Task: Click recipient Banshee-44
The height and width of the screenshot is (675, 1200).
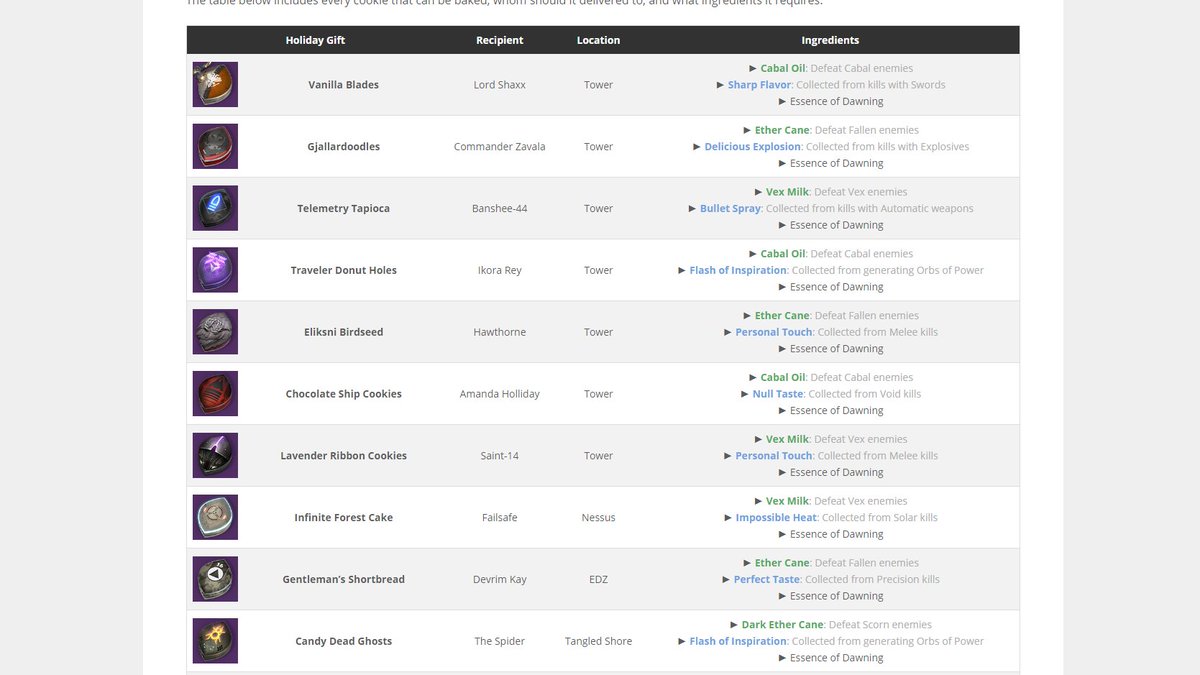Action: (x=499, y=209)
